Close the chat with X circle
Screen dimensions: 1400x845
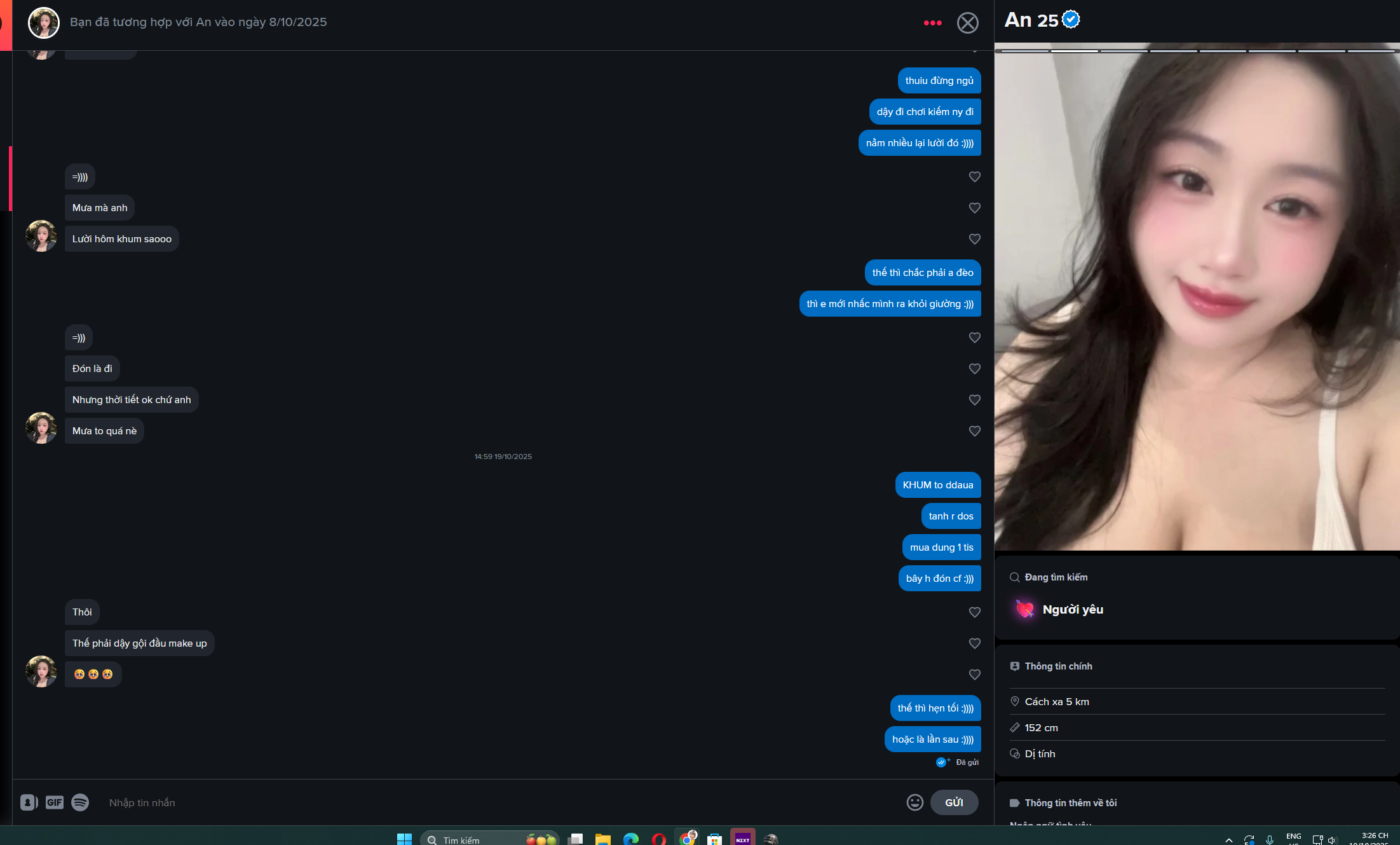click(x=967, y=23)
